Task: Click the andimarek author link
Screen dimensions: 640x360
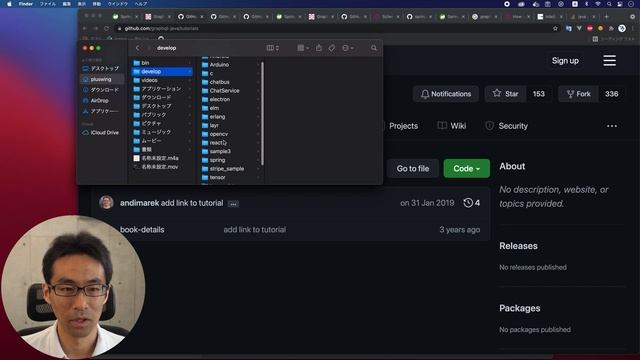Action: 139,203
